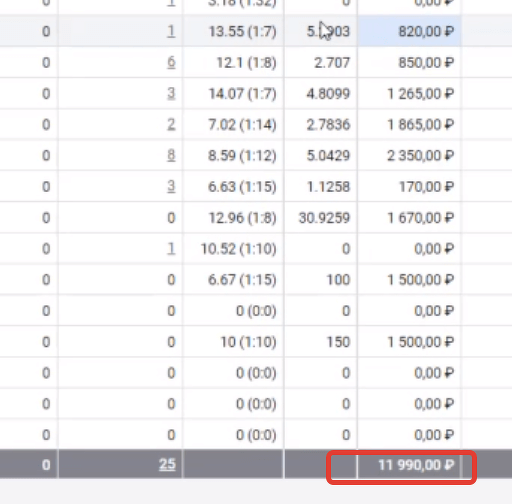Click the 1 265,00 ₽ cell

pyautogui.click(x=409, y=93)
